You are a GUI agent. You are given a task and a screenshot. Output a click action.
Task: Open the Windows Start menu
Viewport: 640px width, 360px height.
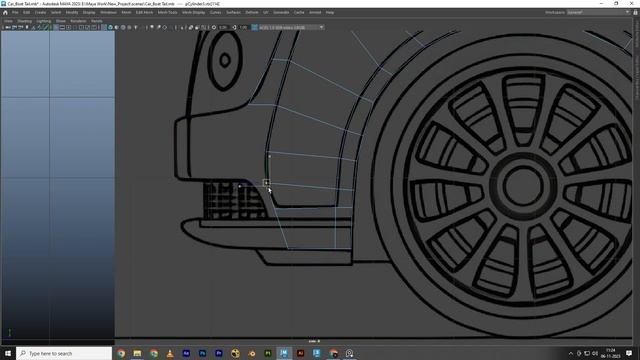8,353
